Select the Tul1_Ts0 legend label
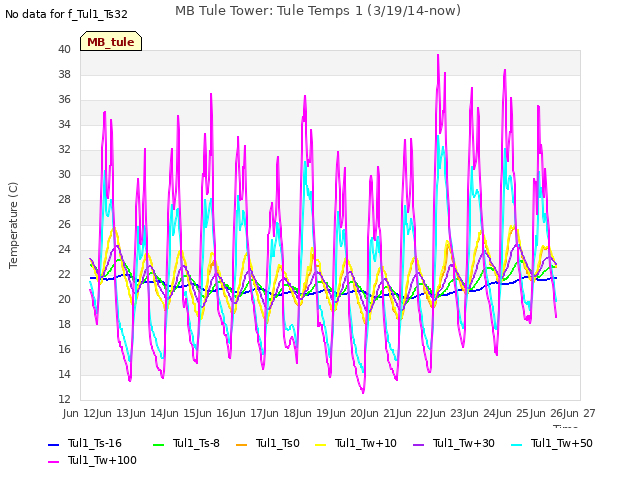The image size is (640, 480). (278, 443)
